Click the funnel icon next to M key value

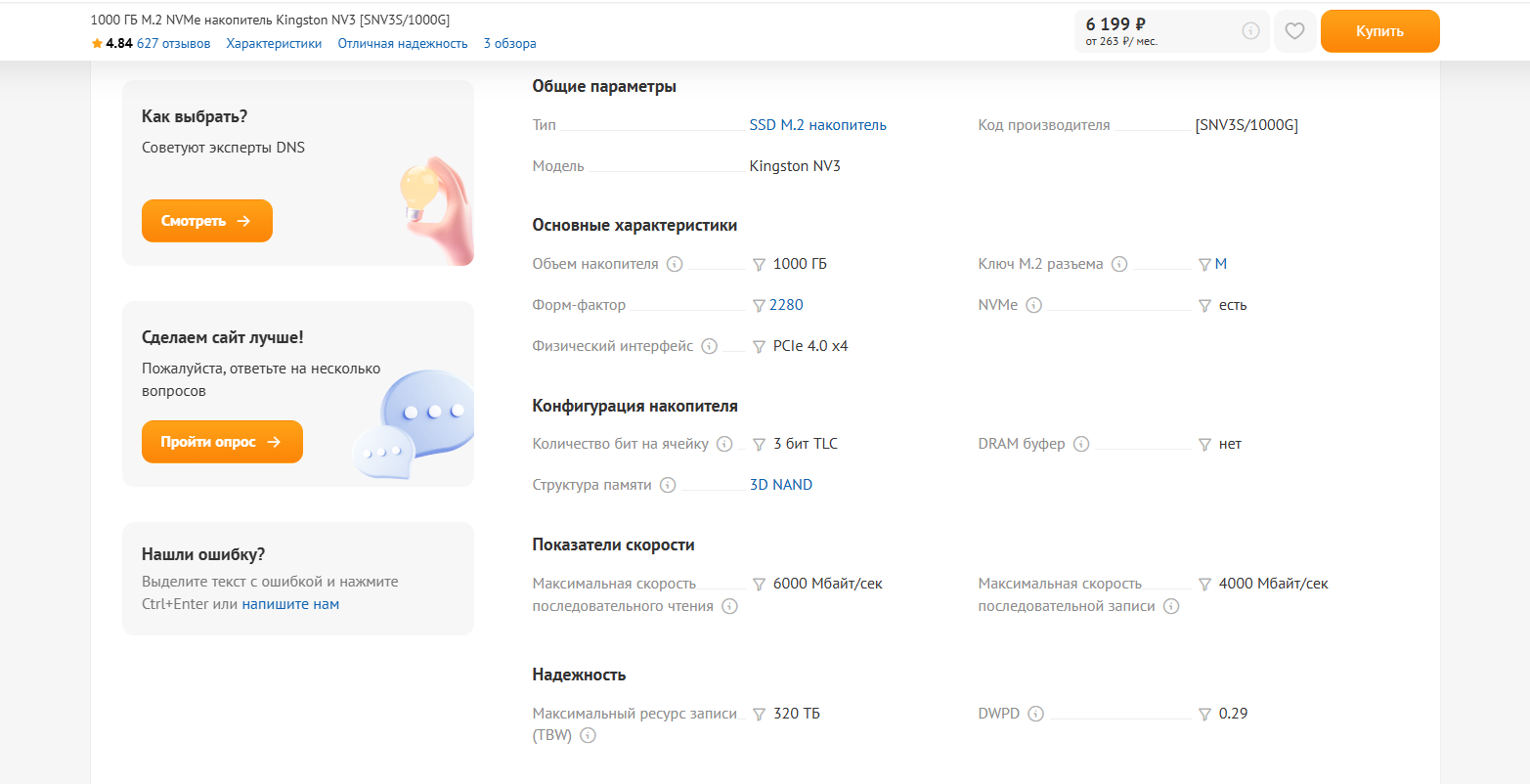pyautogui.click(x=1204, y=265)
